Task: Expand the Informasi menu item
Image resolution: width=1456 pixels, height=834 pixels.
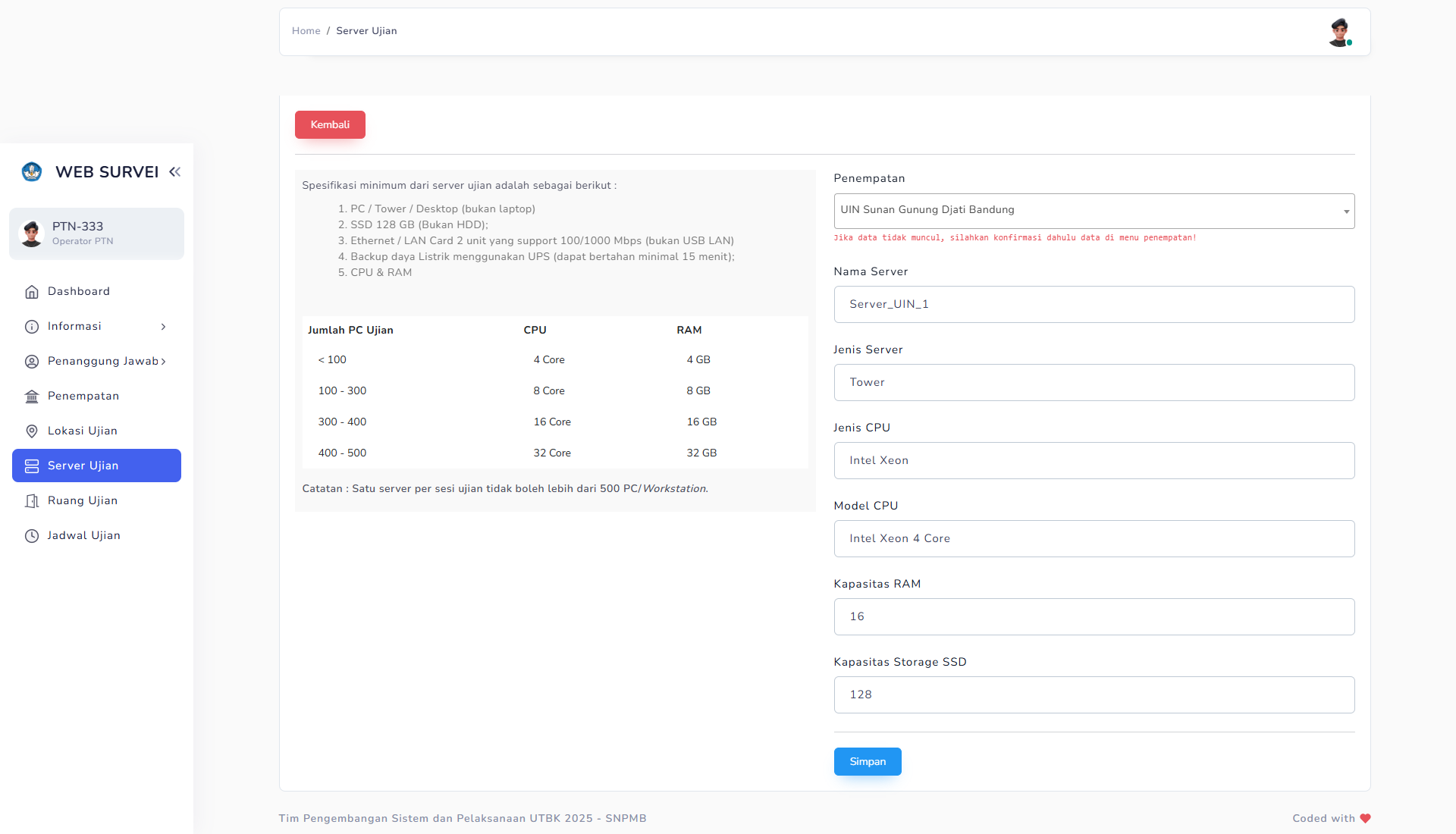Action: coord(96,326)
